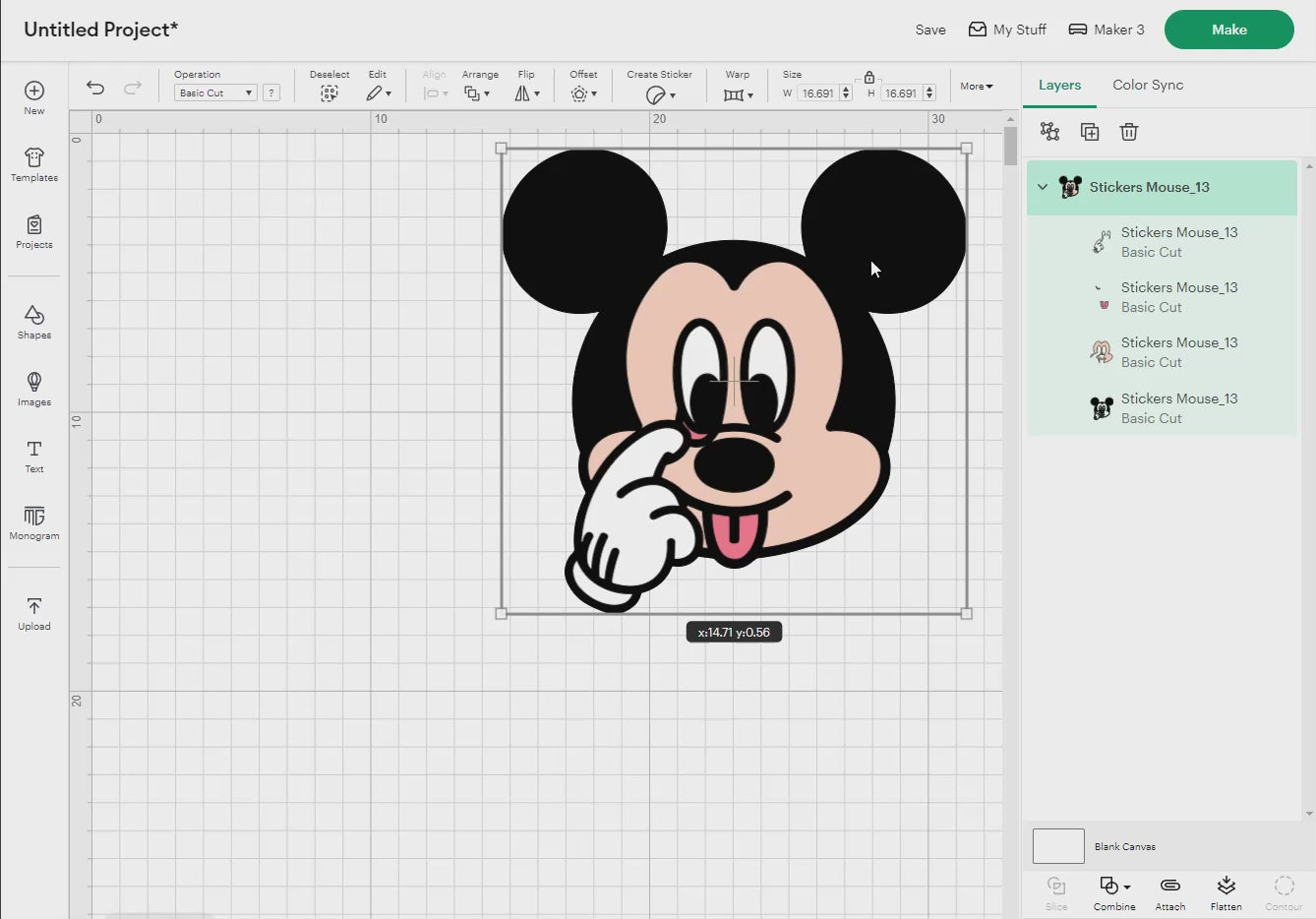This screenshot has width=1316, height=919.
Task: Click the top-left selection handle
Action: 502,149
